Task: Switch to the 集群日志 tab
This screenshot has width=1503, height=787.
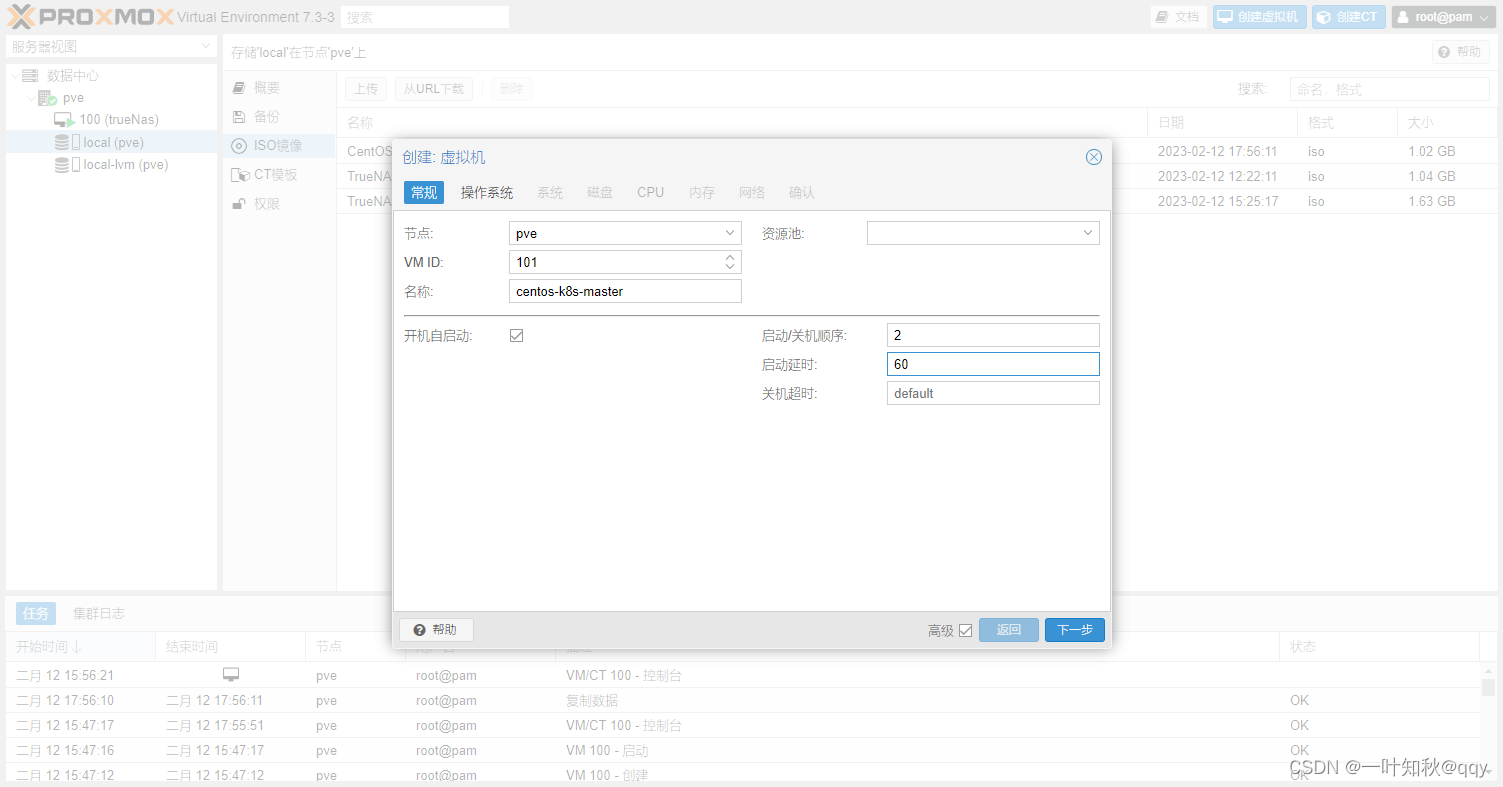Action: 99,613
